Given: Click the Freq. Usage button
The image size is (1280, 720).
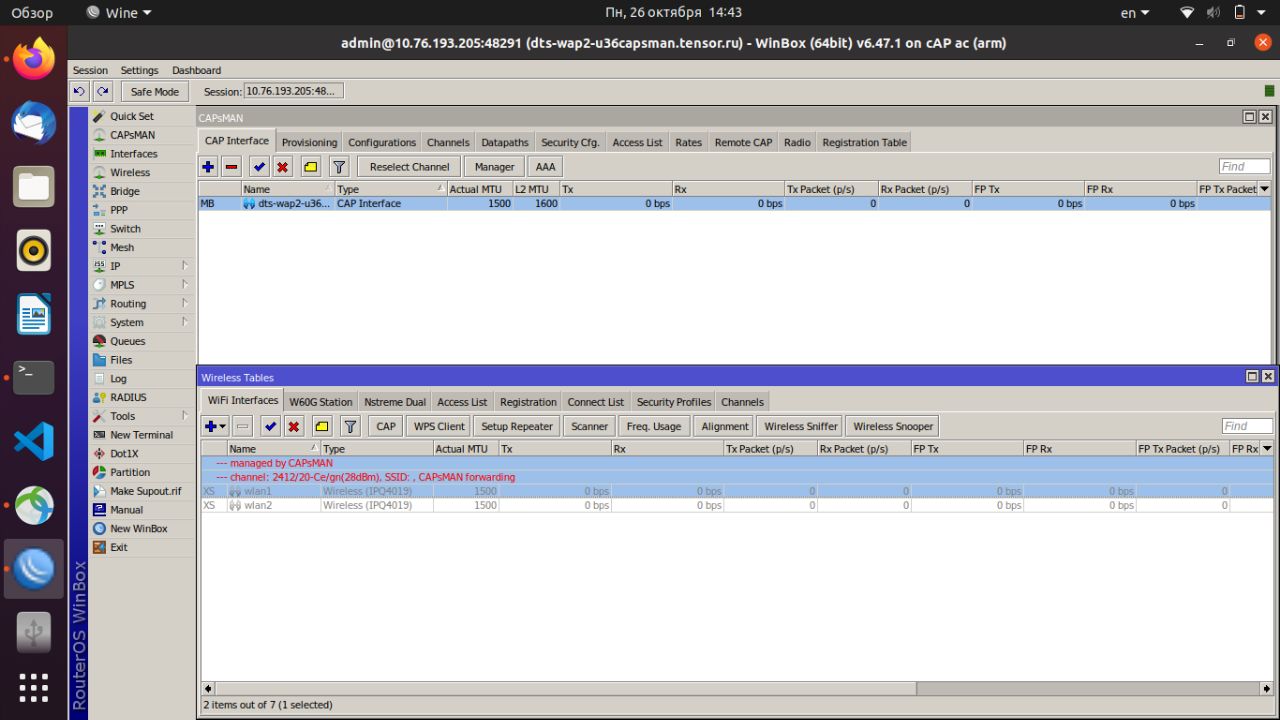Looking at the screenshot, I should [x=653, y=426].
